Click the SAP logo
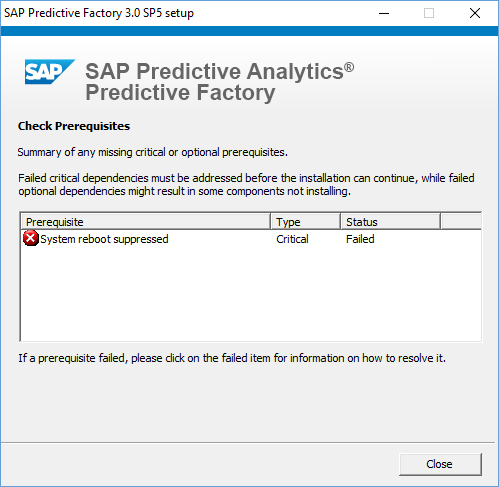 (50, 72)
